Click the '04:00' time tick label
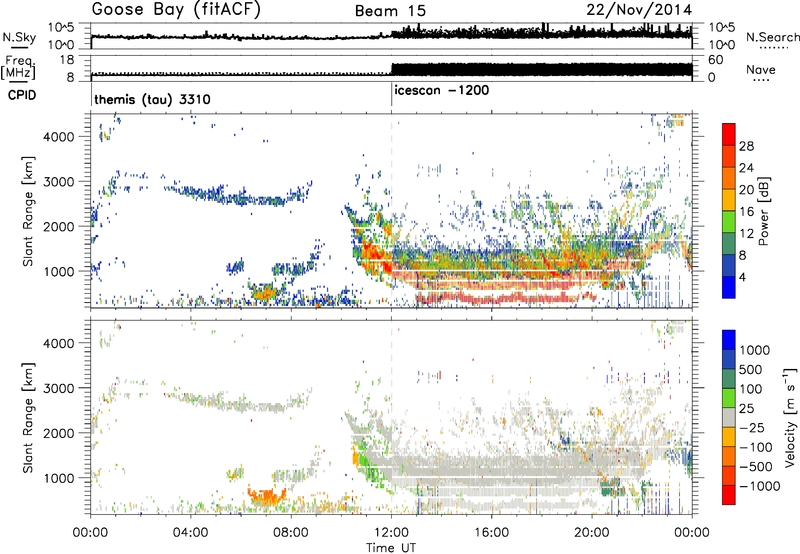This screenshot has width=800, height=554. click(x=190, y=533)
